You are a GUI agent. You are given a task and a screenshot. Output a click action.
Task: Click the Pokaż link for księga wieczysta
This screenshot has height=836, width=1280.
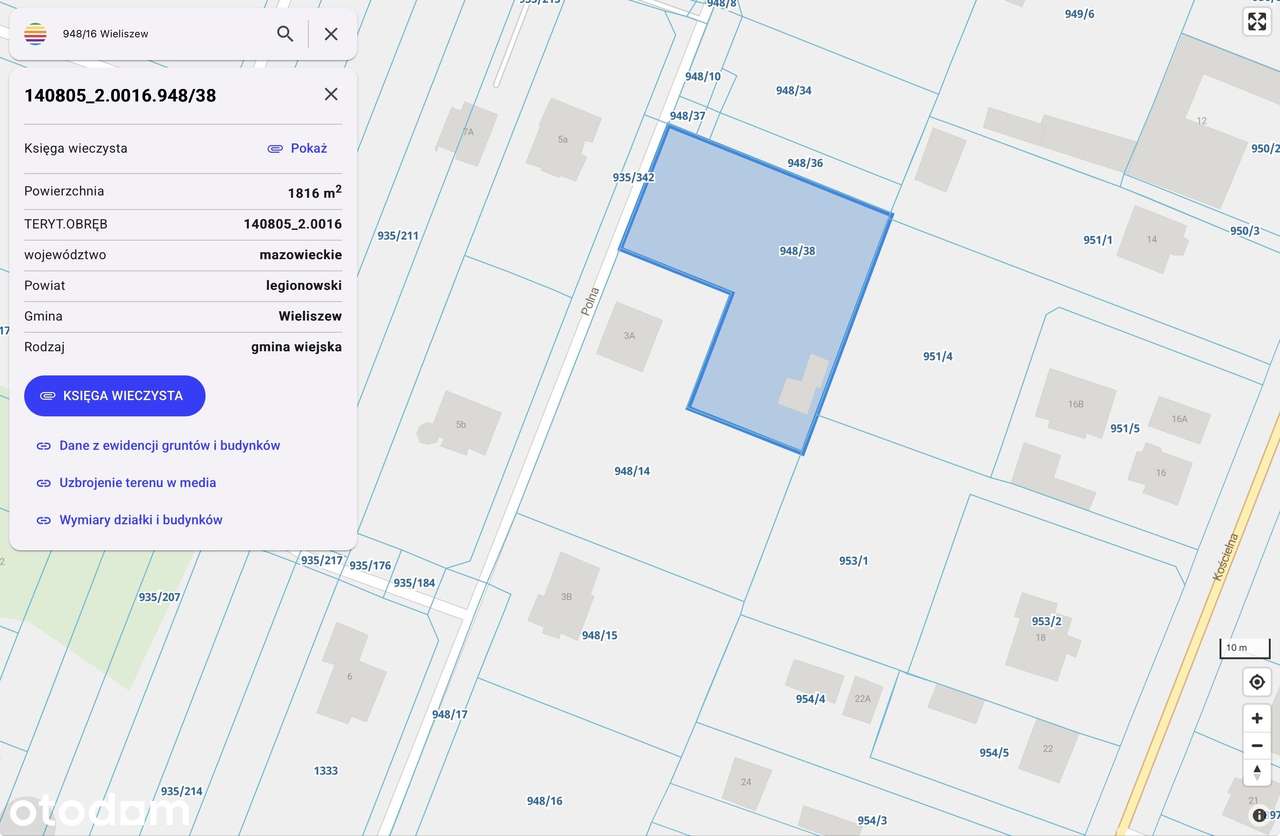point(297,148)
